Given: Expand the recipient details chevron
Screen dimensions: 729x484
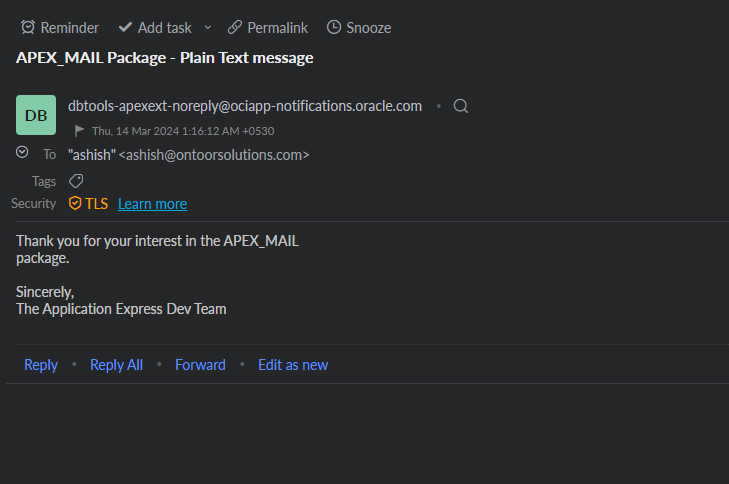Looking at the screenshot, I should coord(22,152).
